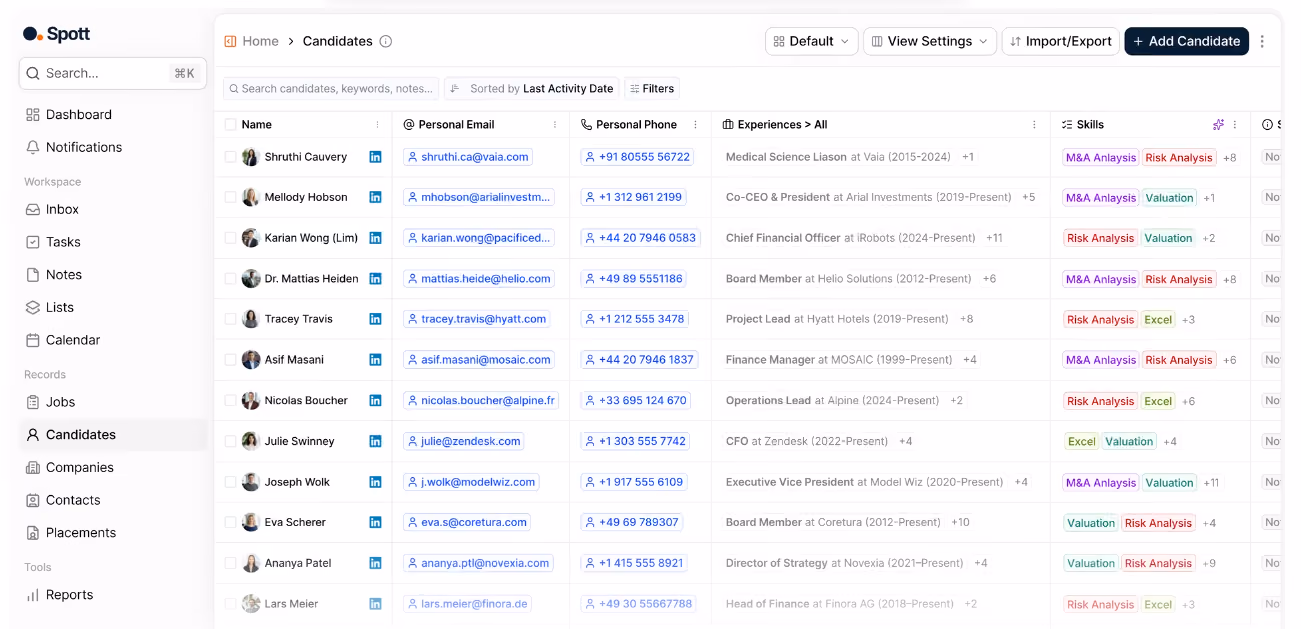Click the AI sparkle icon in Skills column
Screen dimensions: 1301x629
click(1218, 125)
